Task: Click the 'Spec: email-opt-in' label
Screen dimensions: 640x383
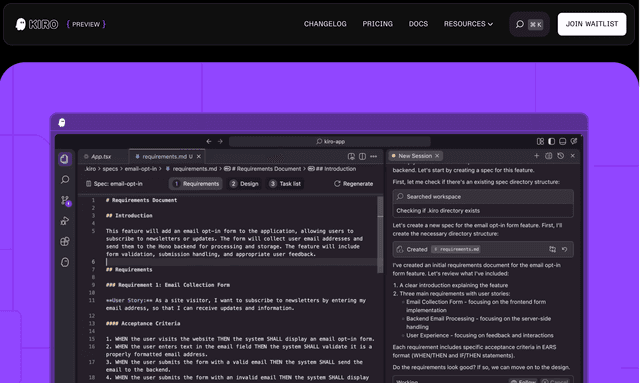Action: 115,184
